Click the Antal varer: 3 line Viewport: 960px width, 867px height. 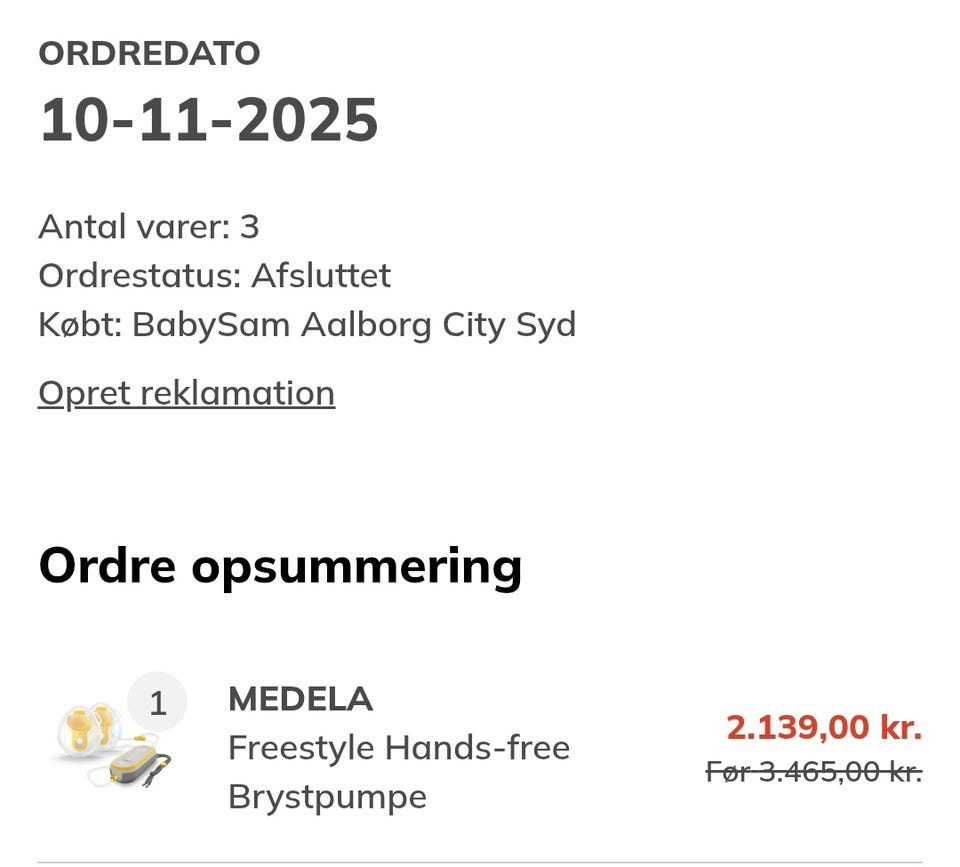[x=148, y=226]
